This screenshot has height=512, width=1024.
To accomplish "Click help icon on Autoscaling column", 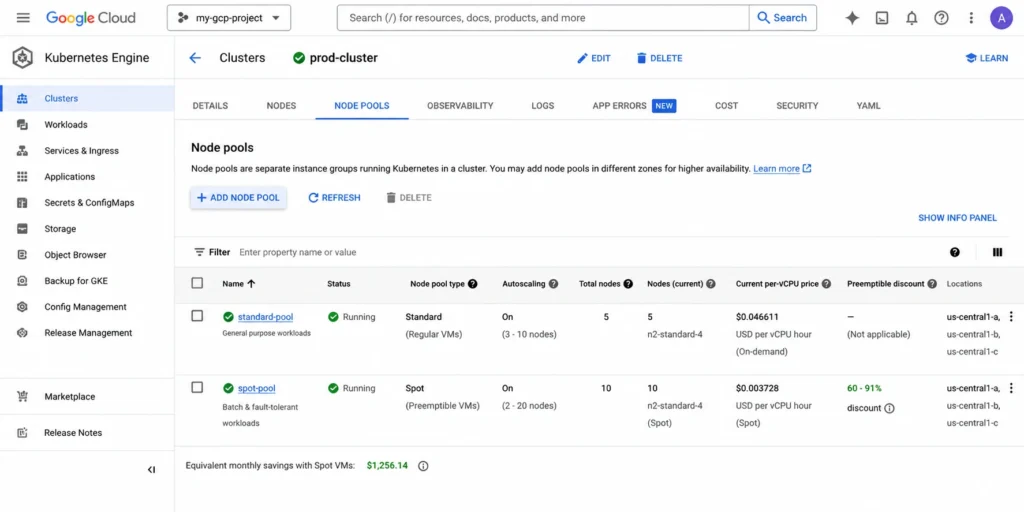I will (x=553, y=284).
